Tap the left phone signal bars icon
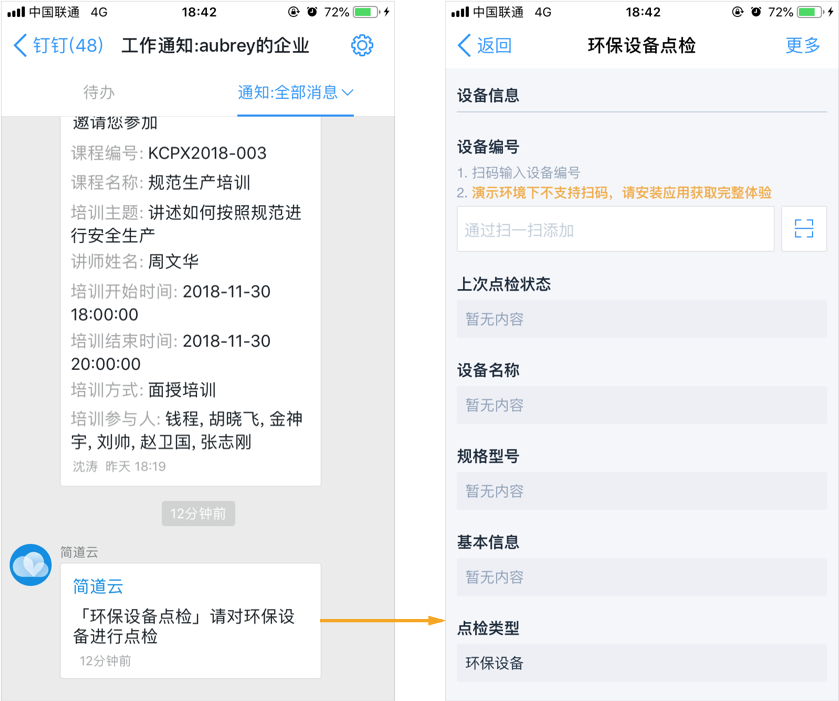 (x=16, y=12)
